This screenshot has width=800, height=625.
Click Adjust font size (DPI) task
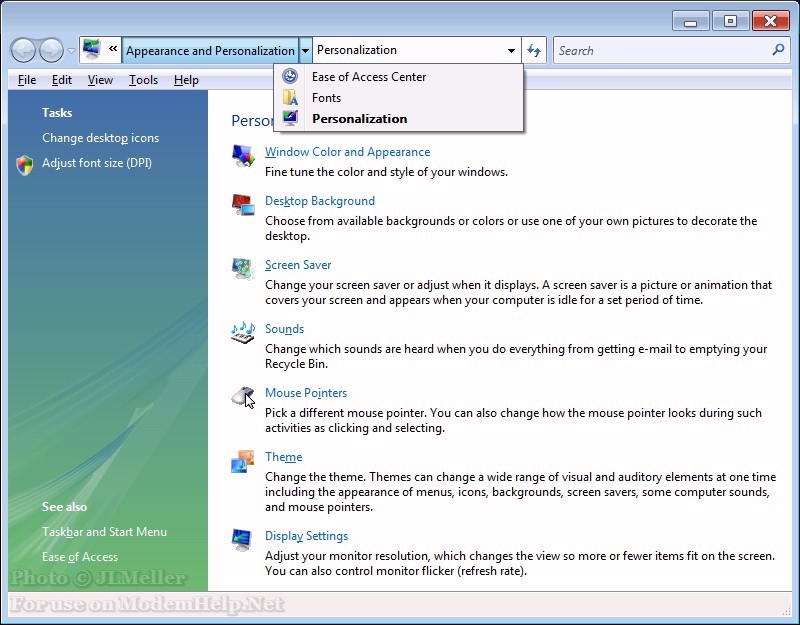pos(97,163)
